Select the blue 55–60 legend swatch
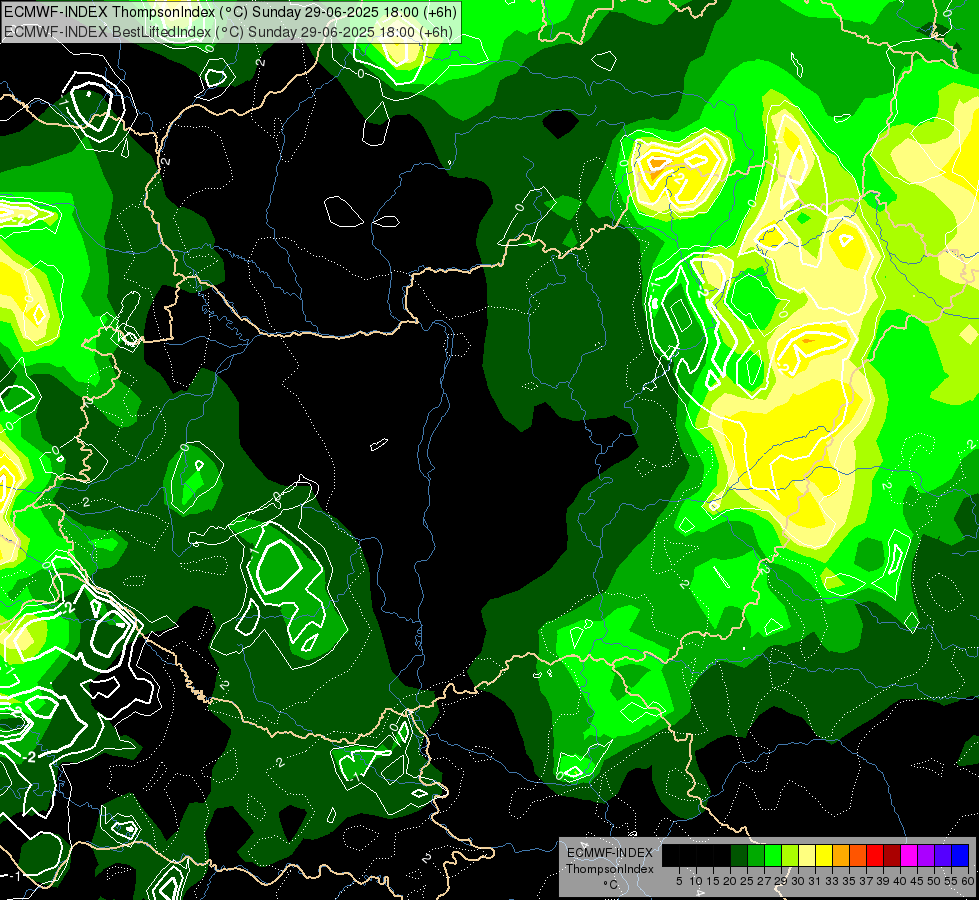The width and height of the screenshot is (979, 900). click(960, 855)
